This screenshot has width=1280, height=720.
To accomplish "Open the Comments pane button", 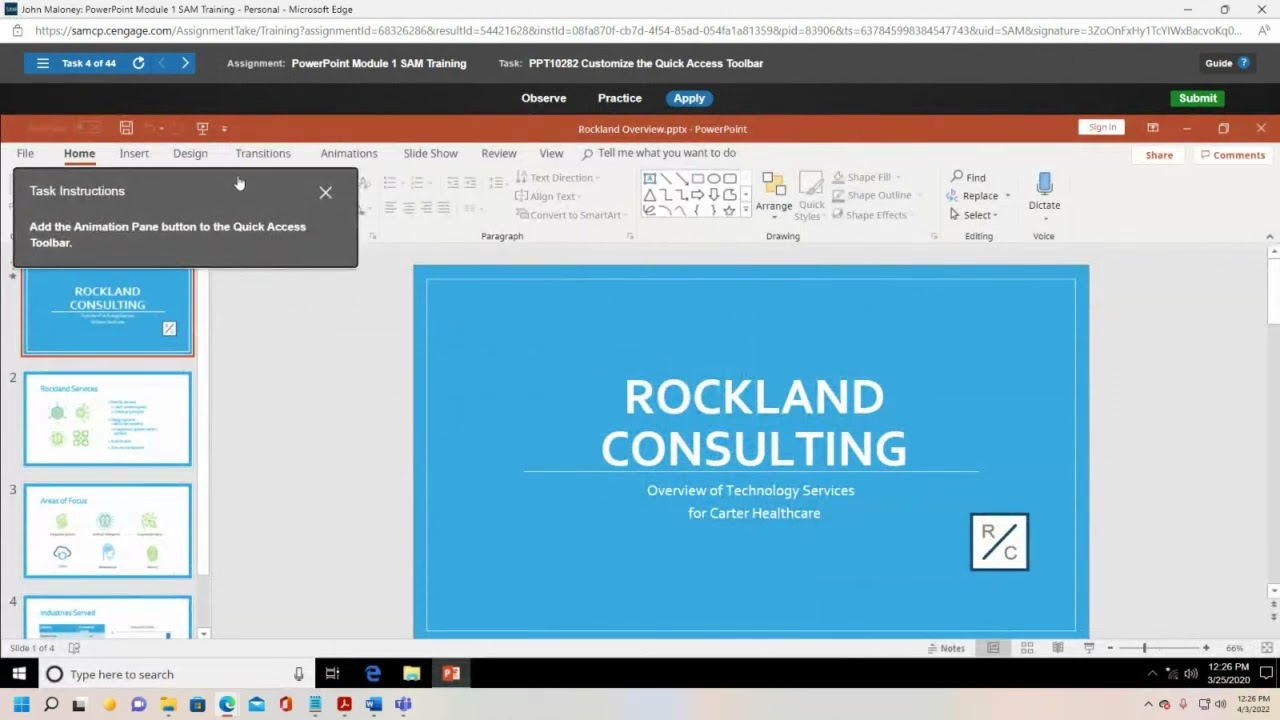I will pos(1233,155).
